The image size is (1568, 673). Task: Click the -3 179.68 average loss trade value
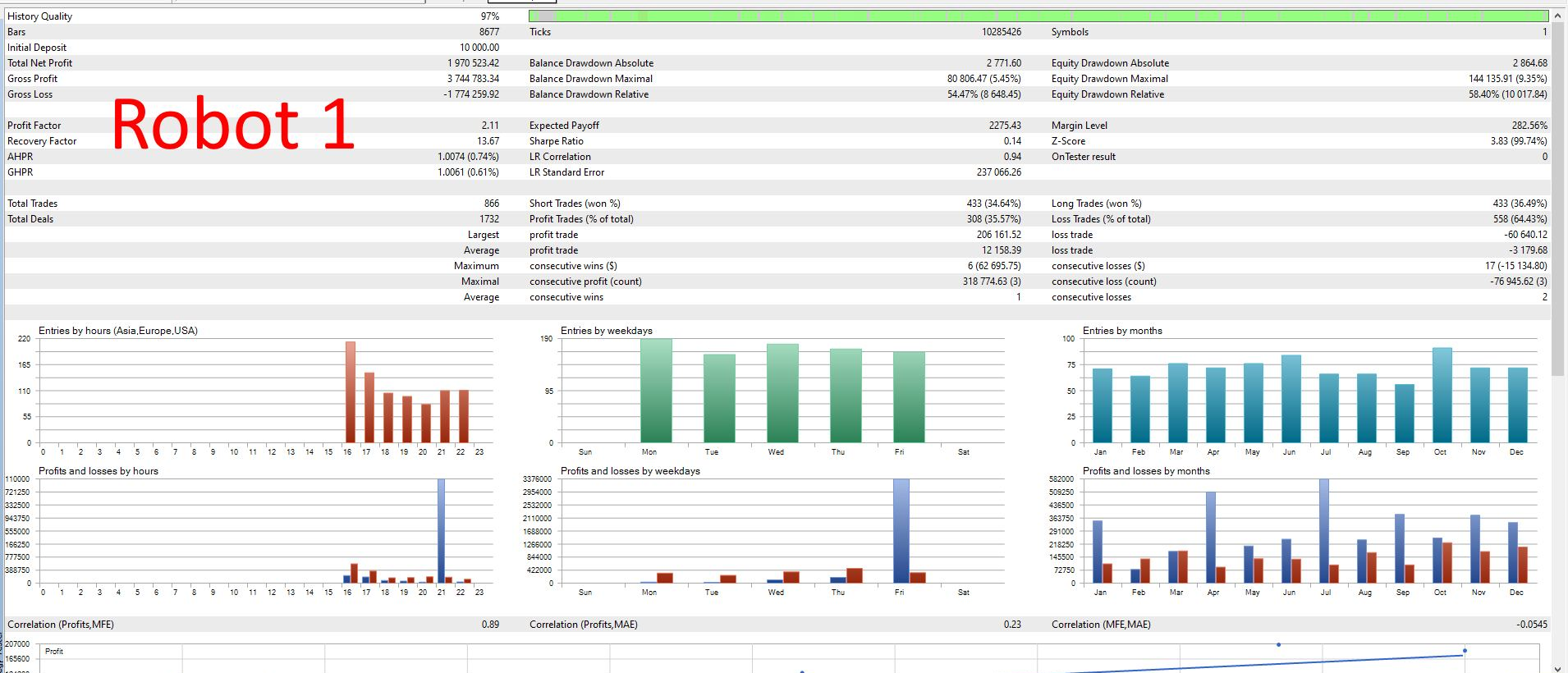click(1528, 250)
